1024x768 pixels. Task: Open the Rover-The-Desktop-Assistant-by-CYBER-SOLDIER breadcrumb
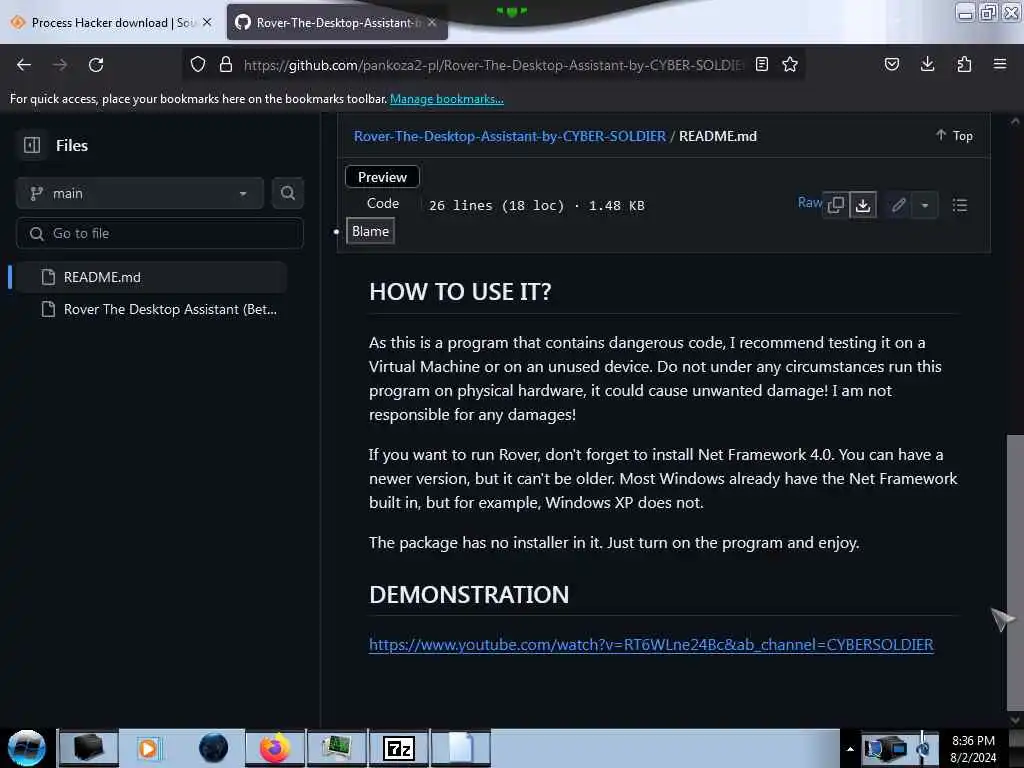509,136
